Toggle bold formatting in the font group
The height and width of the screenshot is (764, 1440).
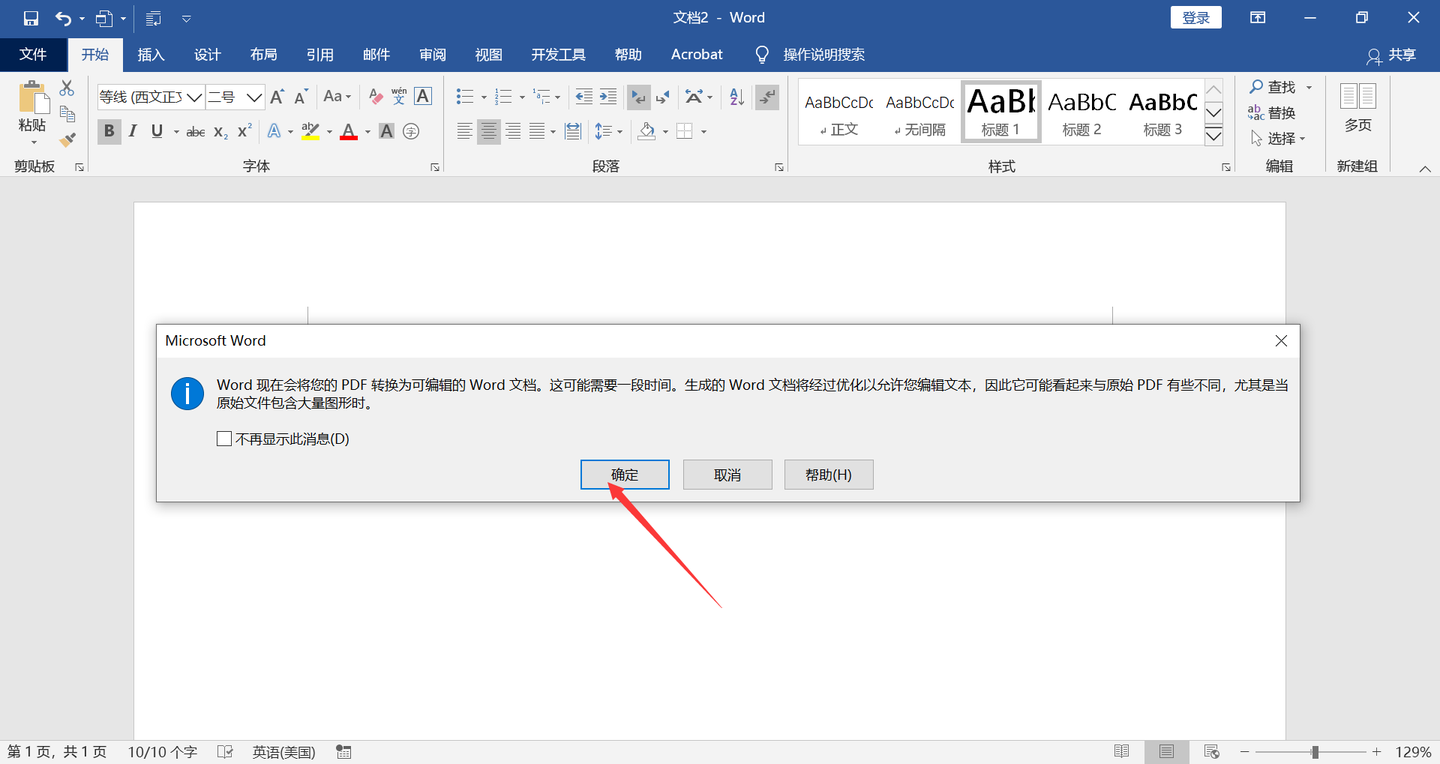pyautogui.click(x=108, y=131)
